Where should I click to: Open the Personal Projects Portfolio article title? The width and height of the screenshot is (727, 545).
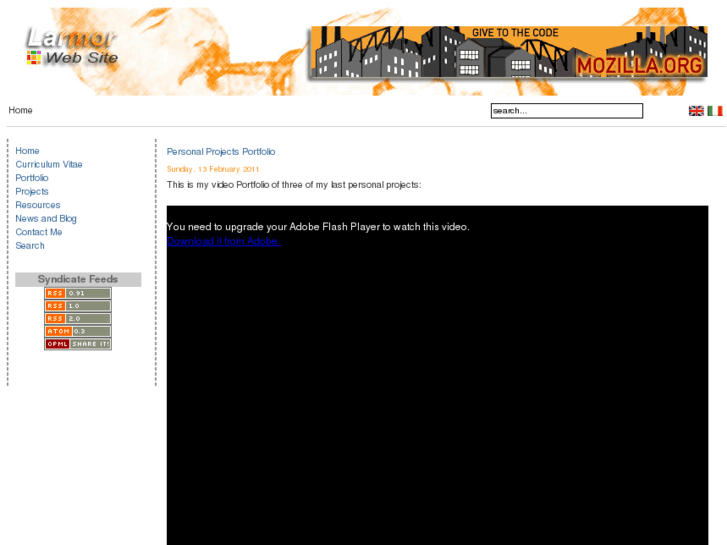(x=221, y=152)
